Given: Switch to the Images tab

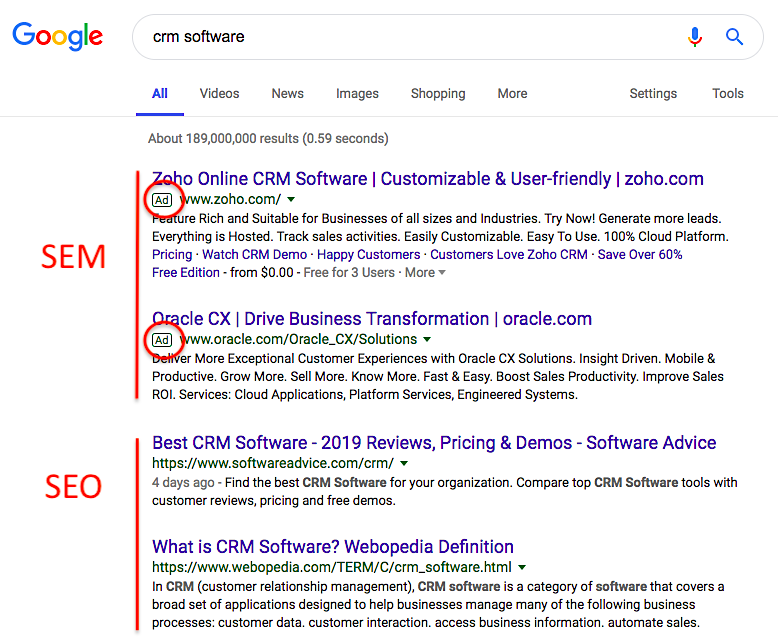Looking at the screenshot, I should pyautogui.click(x=357, y=94).
